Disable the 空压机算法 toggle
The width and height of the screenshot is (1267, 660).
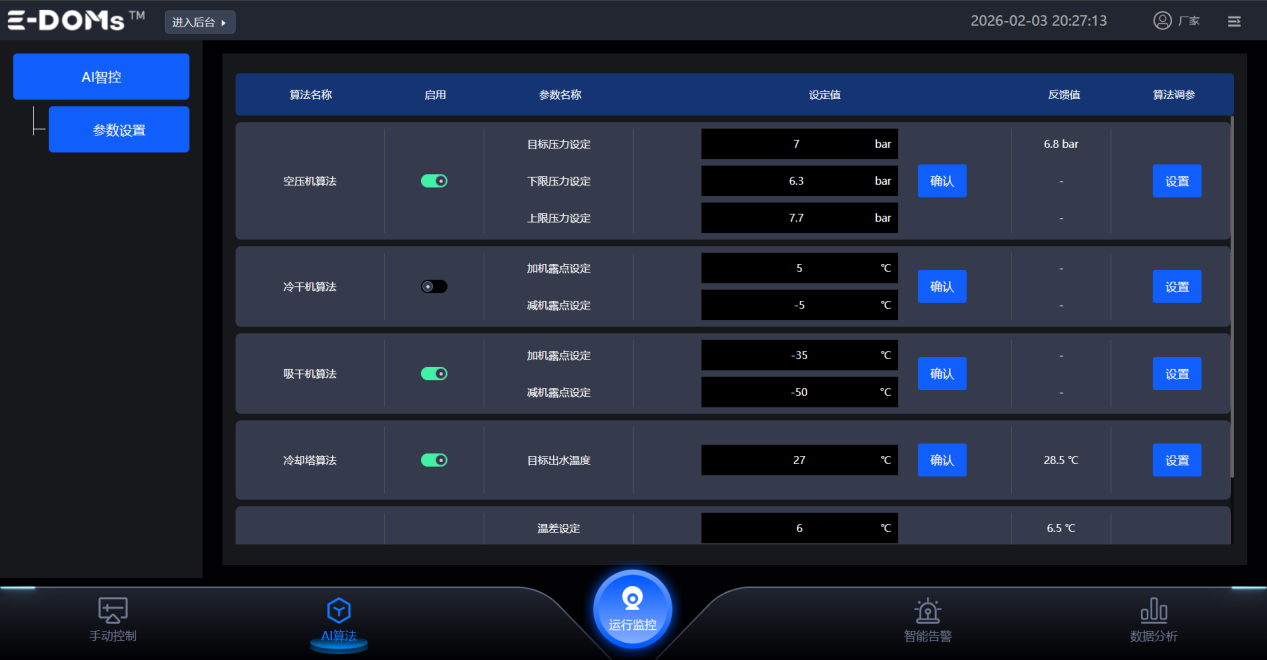(434, 181)
